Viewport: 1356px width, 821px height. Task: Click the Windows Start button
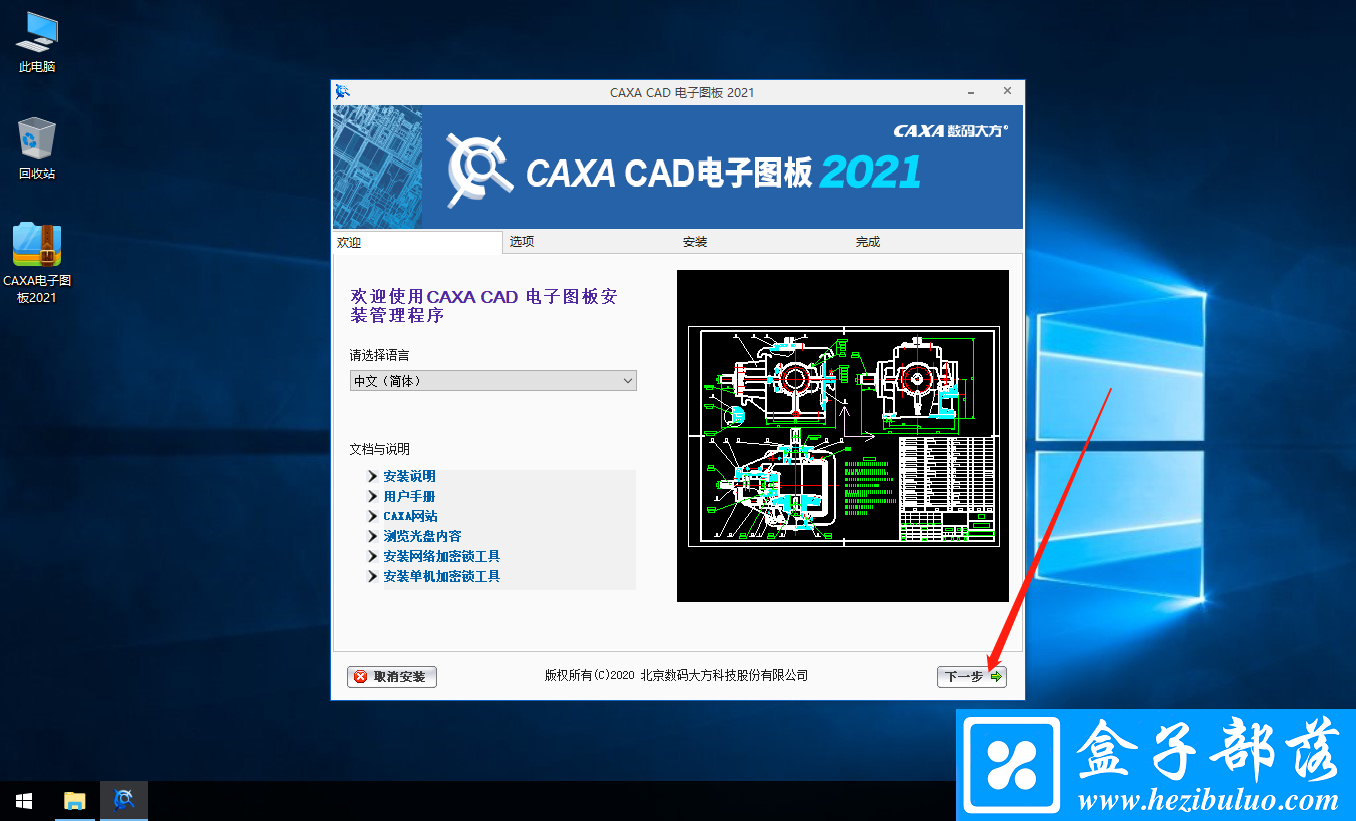pos(23,800)
